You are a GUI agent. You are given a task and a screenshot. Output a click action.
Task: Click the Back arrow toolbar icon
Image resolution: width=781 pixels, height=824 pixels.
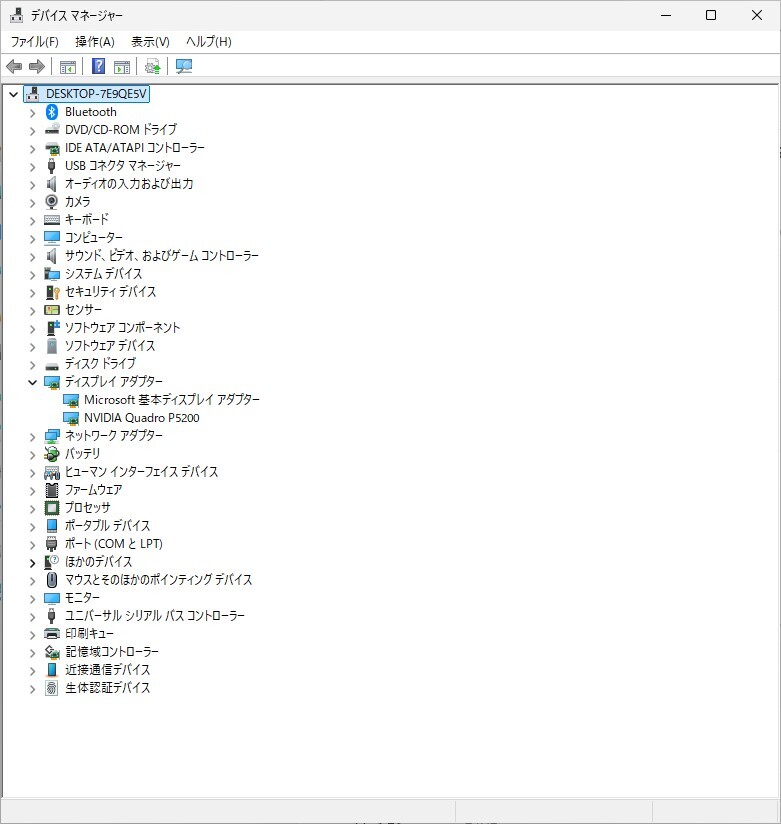pyautogui.click(x=14, y=67)
